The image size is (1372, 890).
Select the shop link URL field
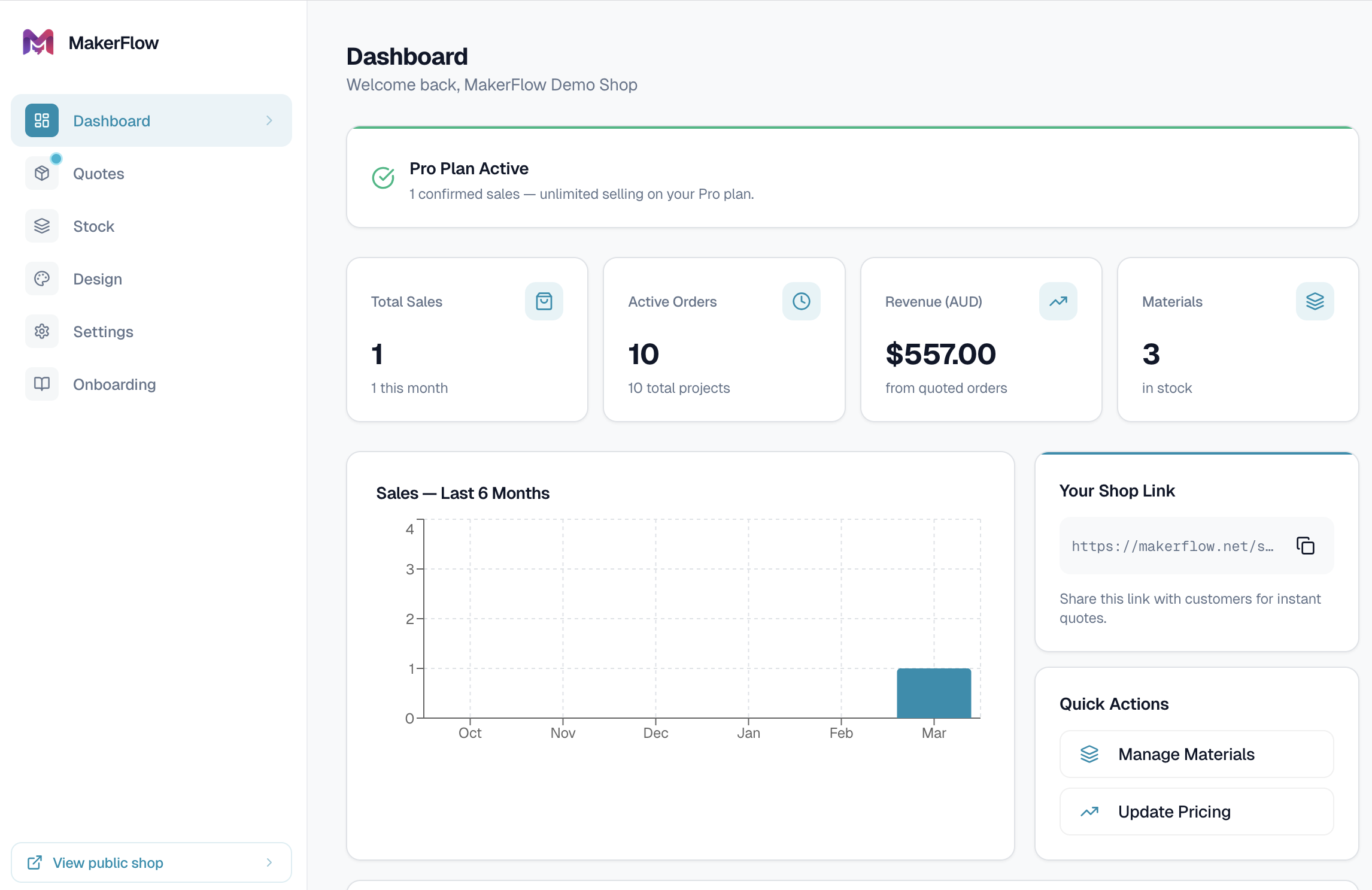pyautogui.click(x=1173, y=546)
